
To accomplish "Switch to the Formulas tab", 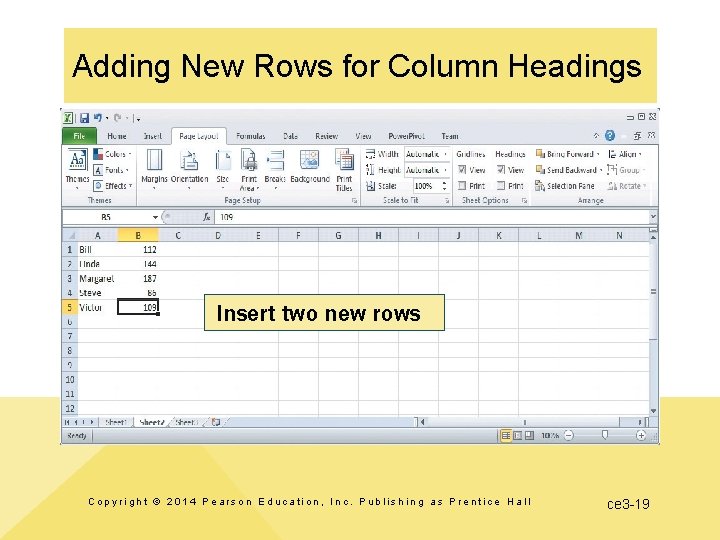I will [x=251, y=136].
